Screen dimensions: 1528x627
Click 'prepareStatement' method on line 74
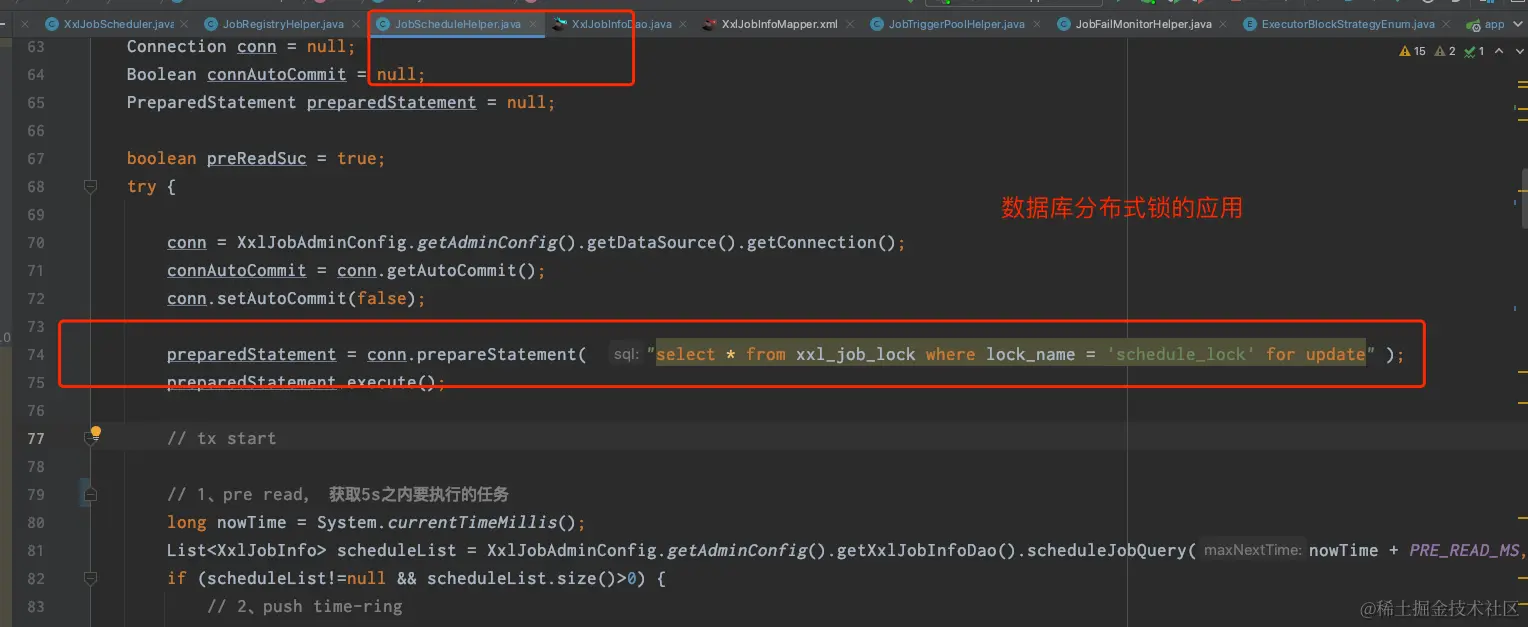tap(496, 354)
